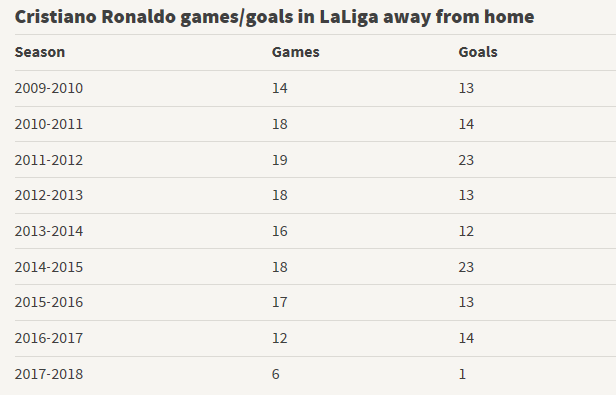This screenshot has height=395, width=616.
Task: Click the 2011-2012 season cell
Action: tap(49, 160)
